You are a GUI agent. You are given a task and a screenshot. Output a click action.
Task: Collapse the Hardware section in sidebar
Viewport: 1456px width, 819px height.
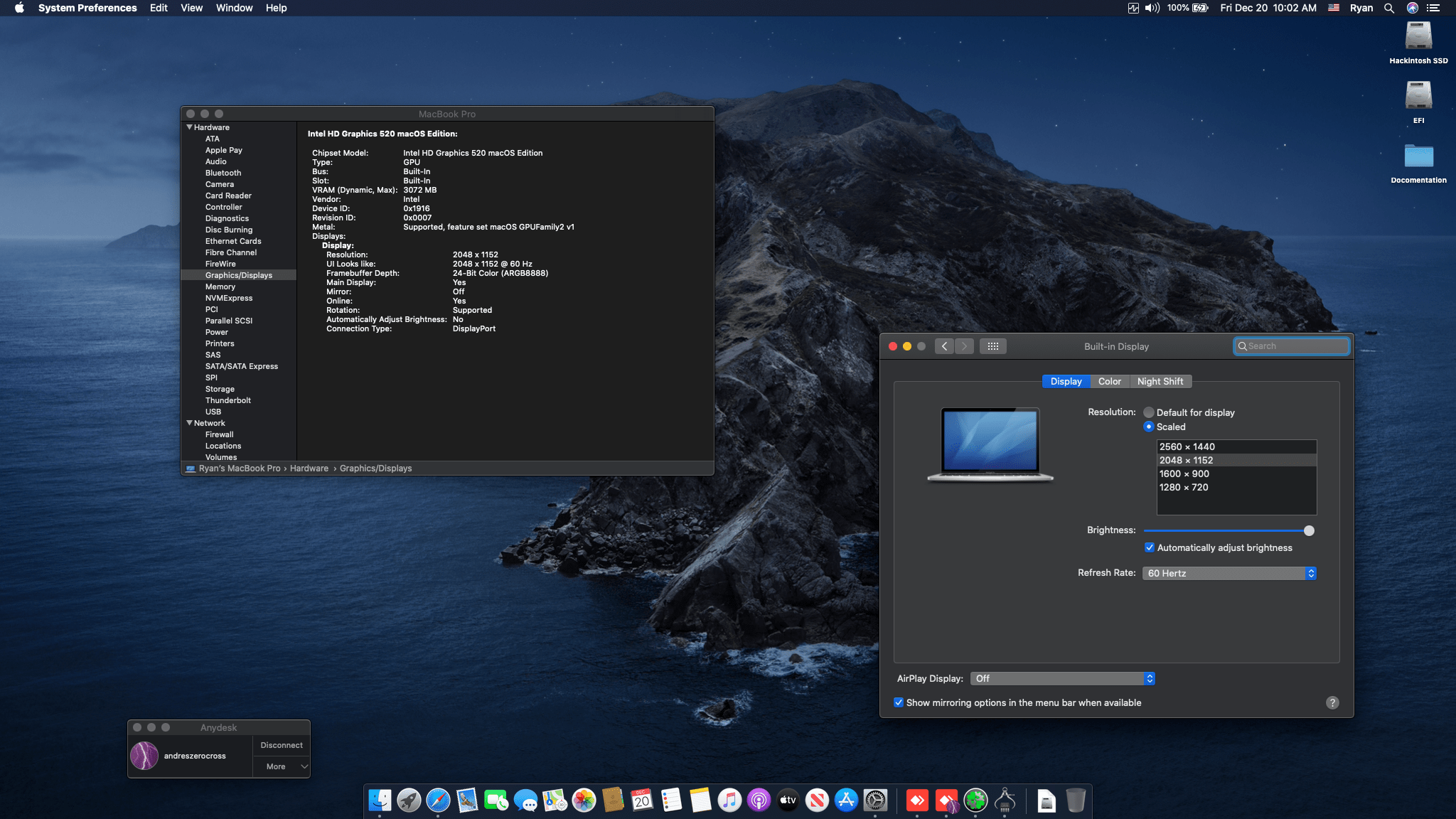(190, 127)
